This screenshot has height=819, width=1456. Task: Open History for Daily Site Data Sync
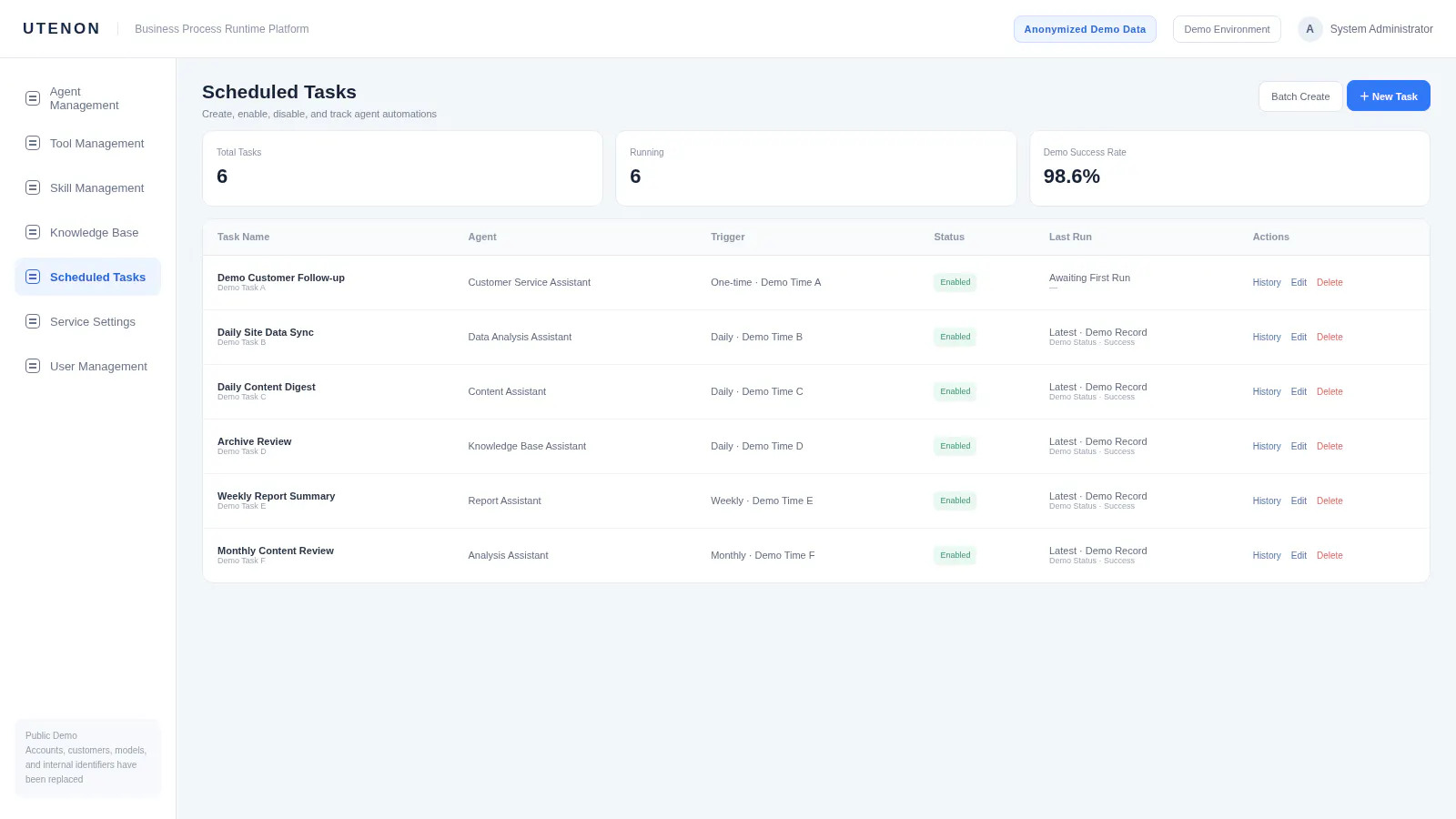pyautogui.click(x=1266, y=337)
